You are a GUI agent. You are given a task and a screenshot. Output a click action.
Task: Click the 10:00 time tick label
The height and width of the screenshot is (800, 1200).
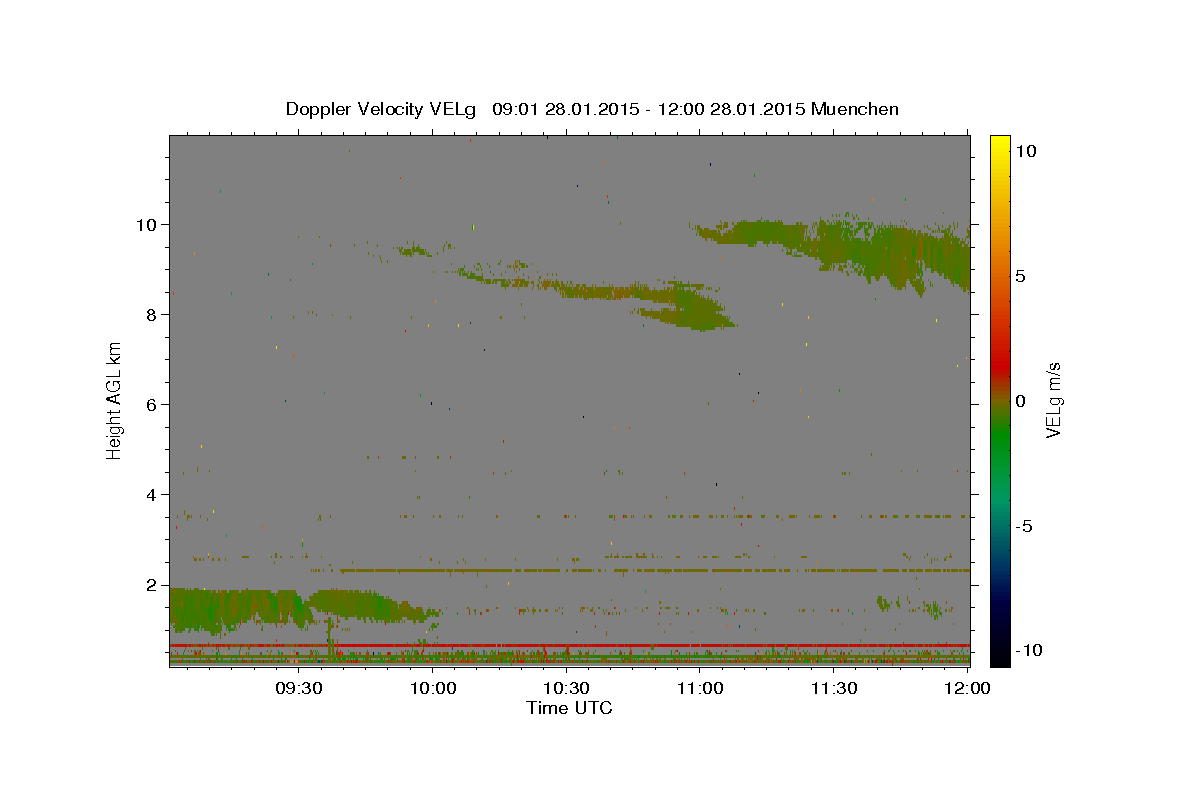point(433,688)
